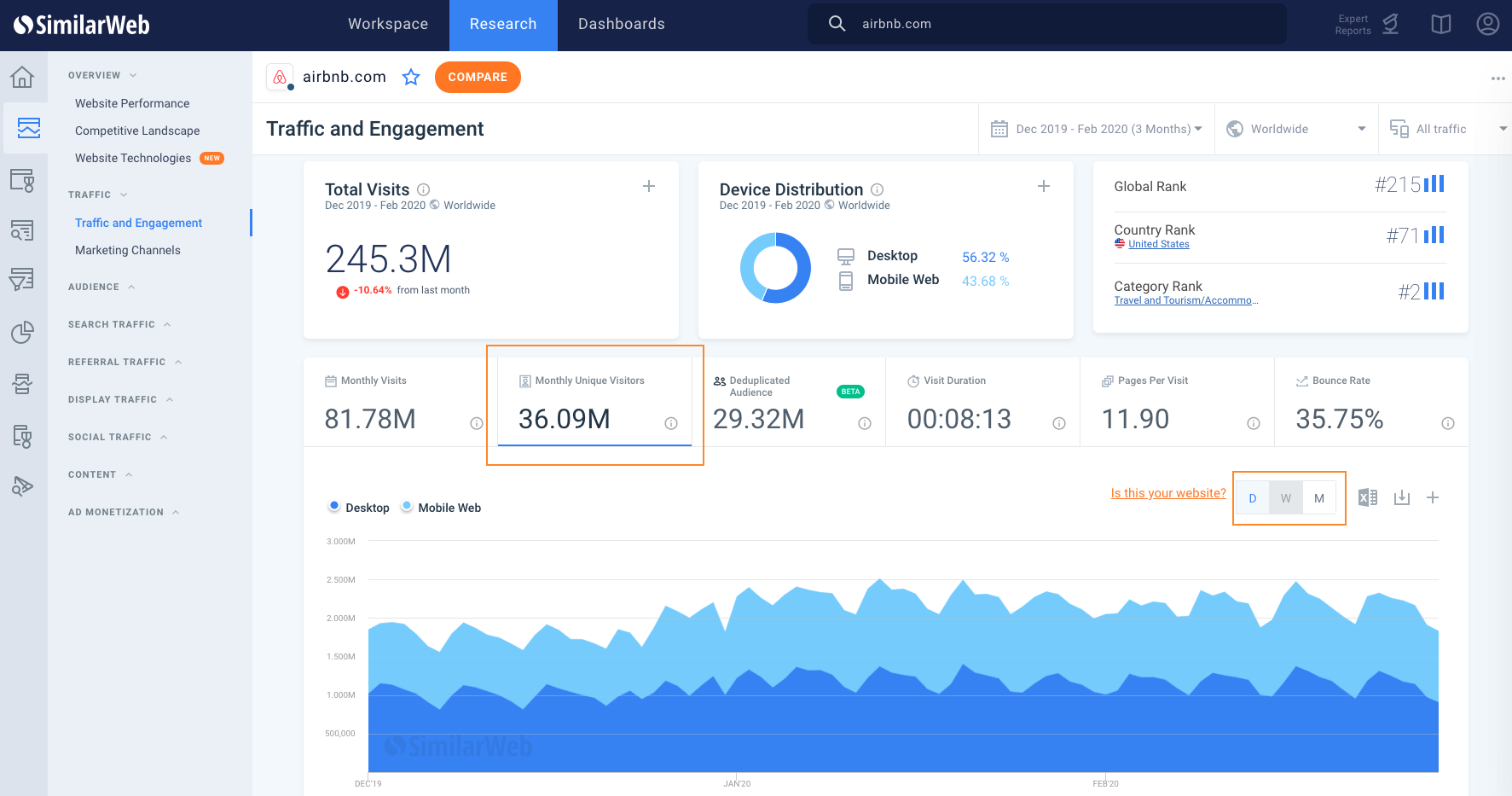
Task: Select the Monthly Unique Visitors metric tab
Action: tap(595, 402)
